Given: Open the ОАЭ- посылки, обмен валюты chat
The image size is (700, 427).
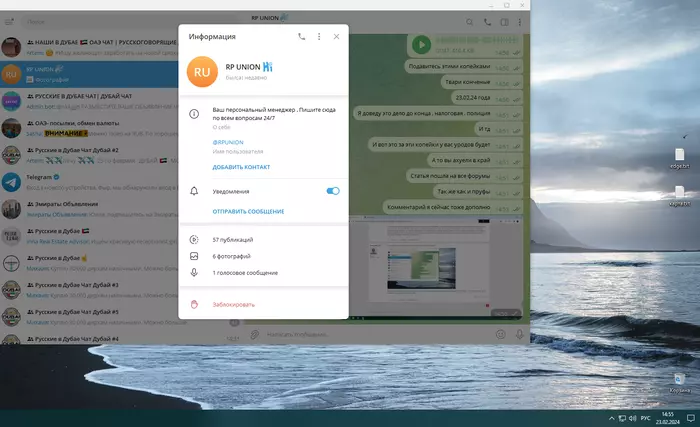Looking at the screenshot, I should pos(89,128).
